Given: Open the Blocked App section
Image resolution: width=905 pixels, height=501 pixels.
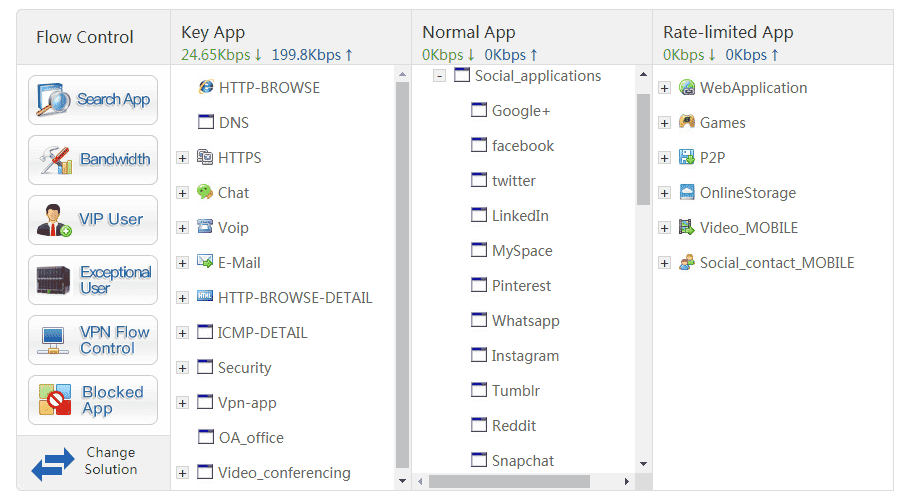Looking at the screenshot, I should [x=93, y=400].
